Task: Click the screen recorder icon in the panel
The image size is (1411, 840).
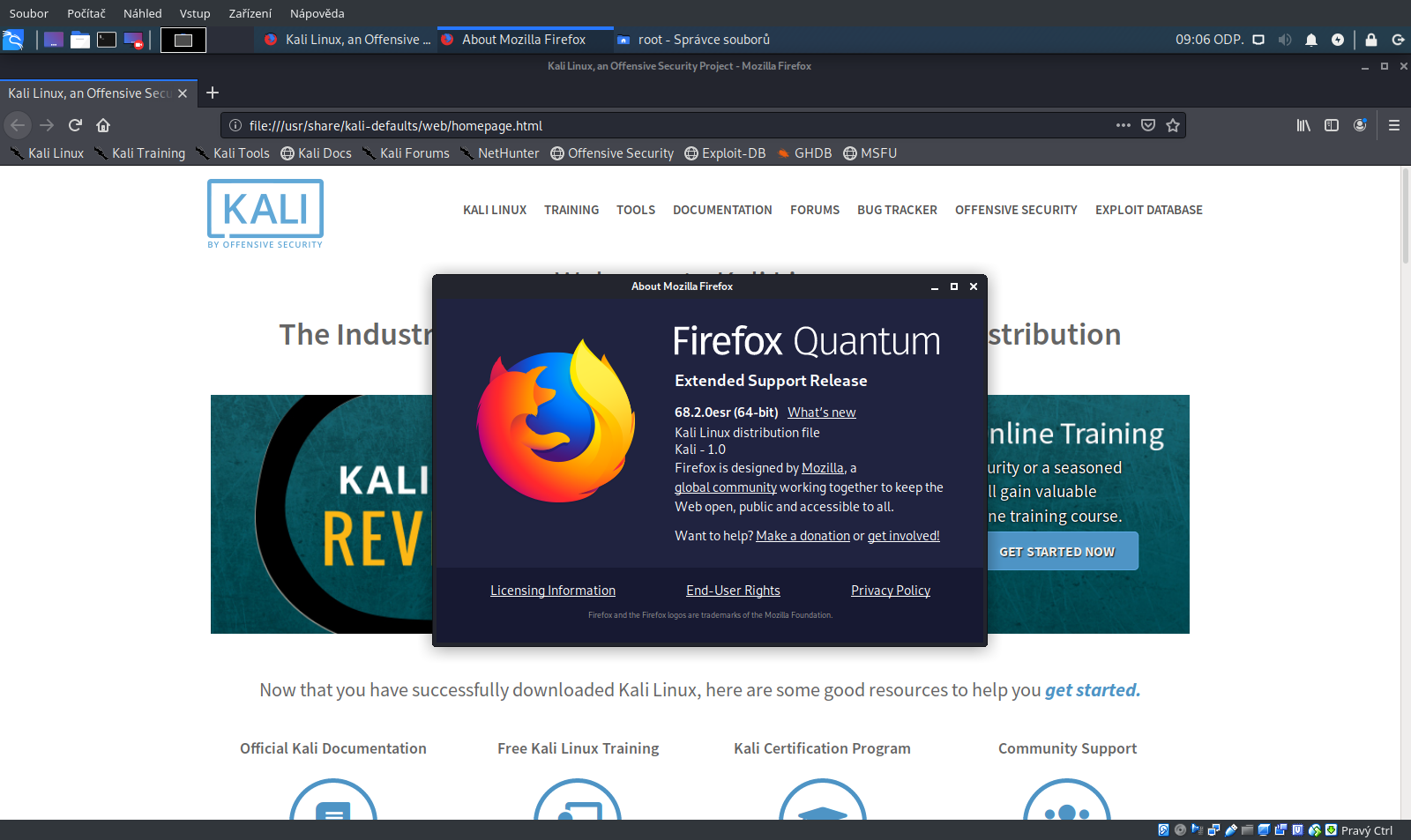Action: (x=134, y=40)
